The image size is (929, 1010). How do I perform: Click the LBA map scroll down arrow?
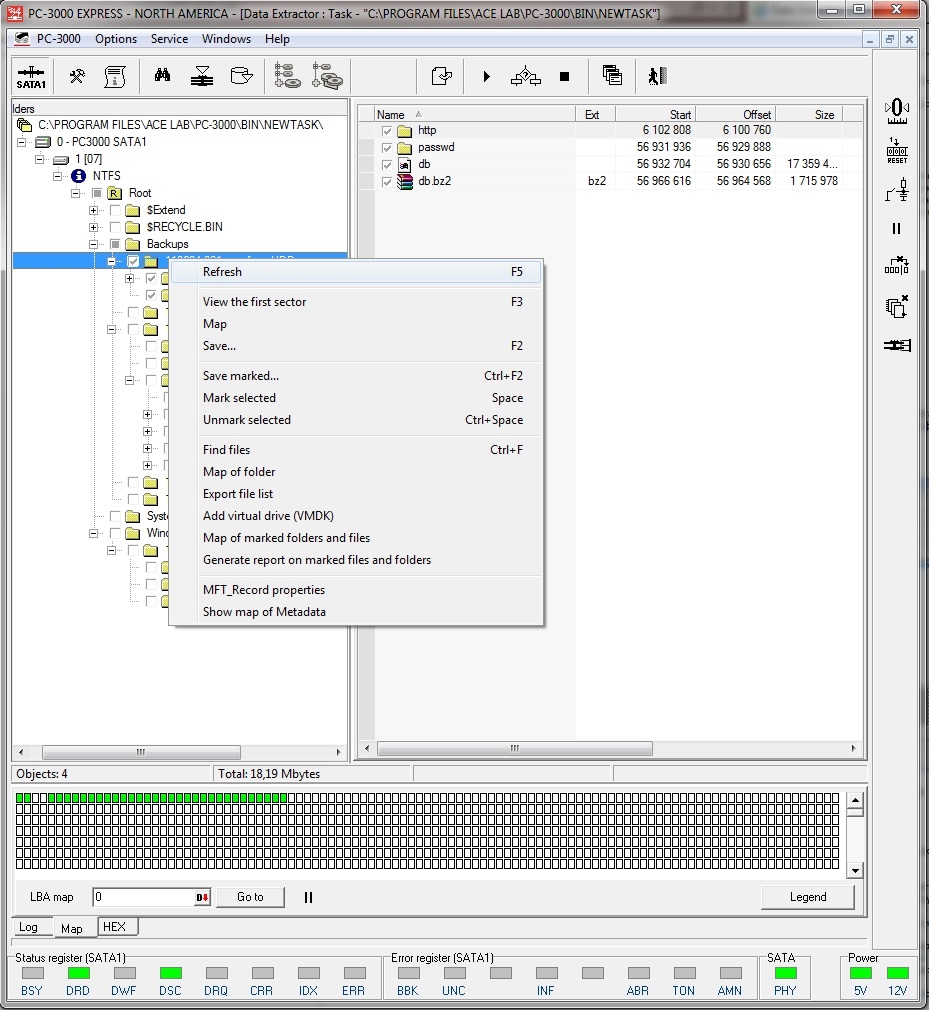[855, 871]
